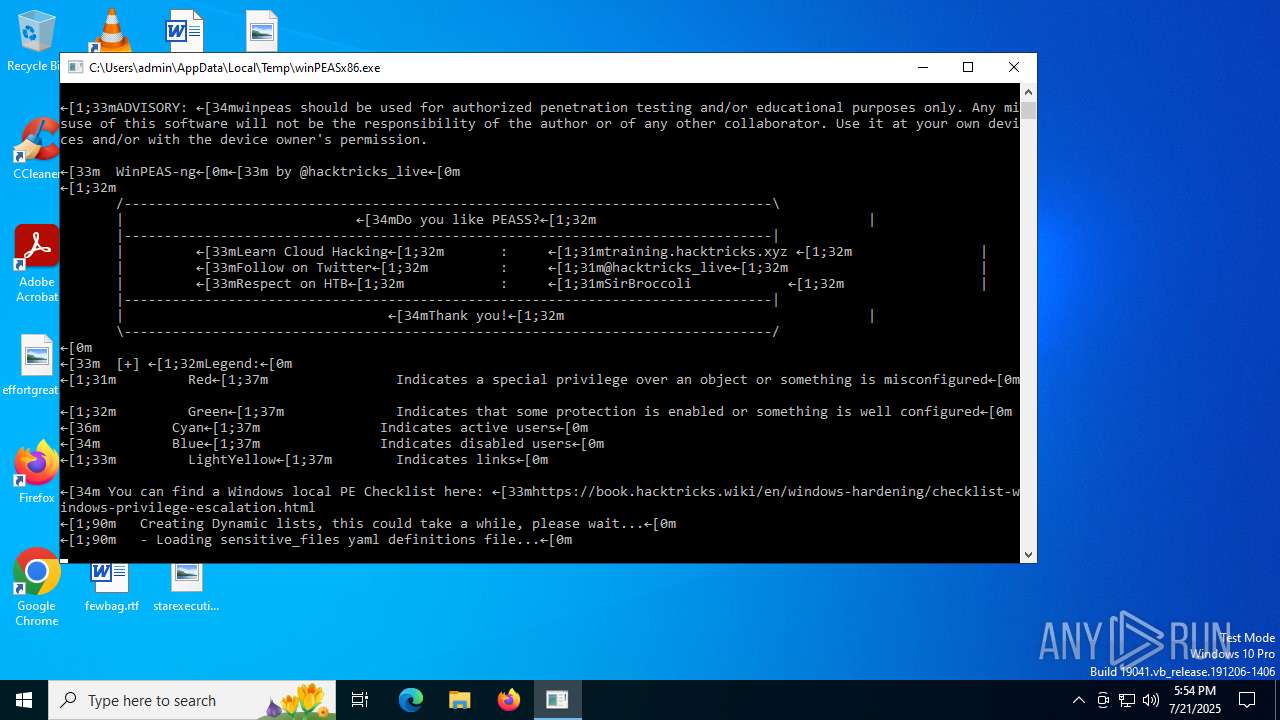Click the console vertical scrollbar thumb
This screenshot has width=1280, height=720.
pos(1028,110)
